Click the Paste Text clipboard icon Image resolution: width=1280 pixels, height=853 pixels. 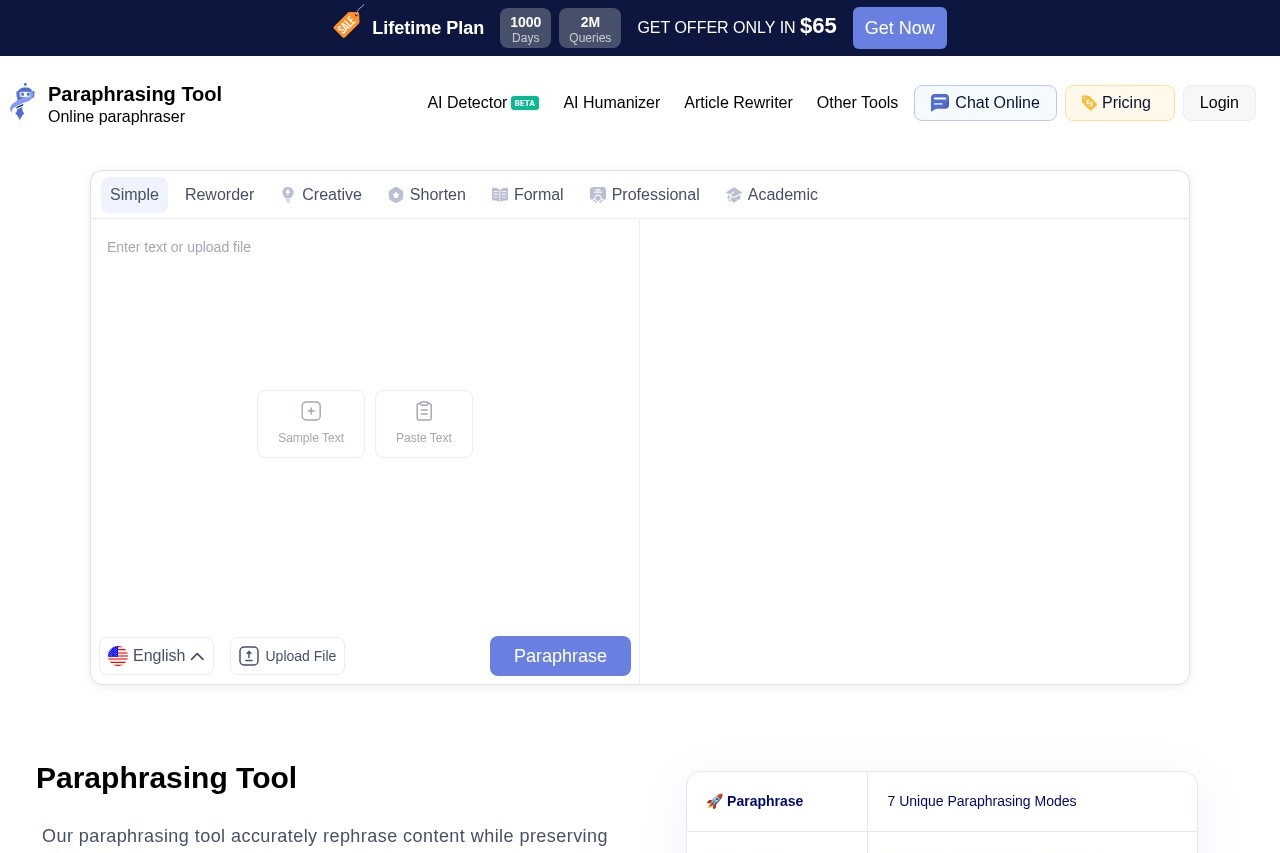[424, 411]
